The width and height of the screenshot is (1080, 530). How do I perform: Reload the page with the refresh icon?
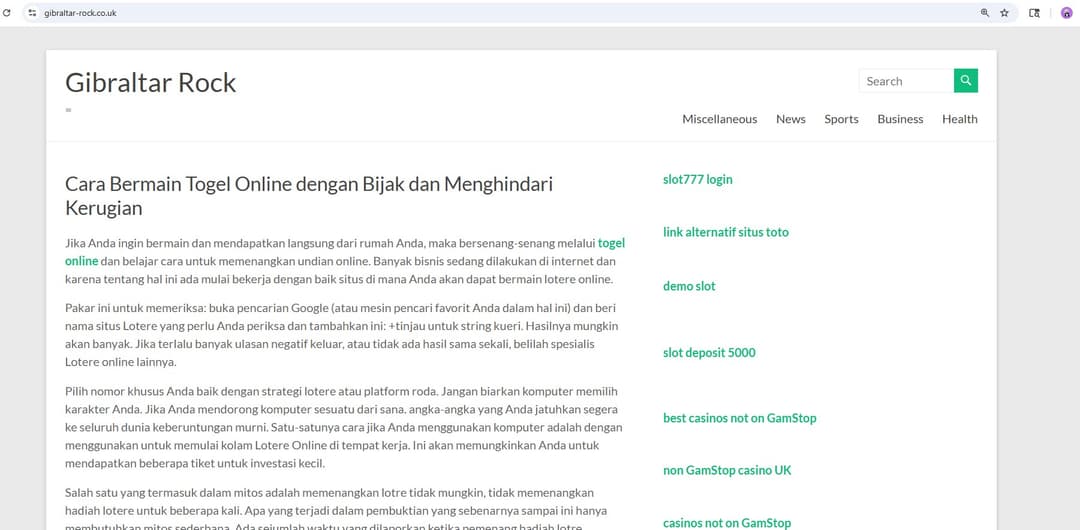(x=7, y=12)
